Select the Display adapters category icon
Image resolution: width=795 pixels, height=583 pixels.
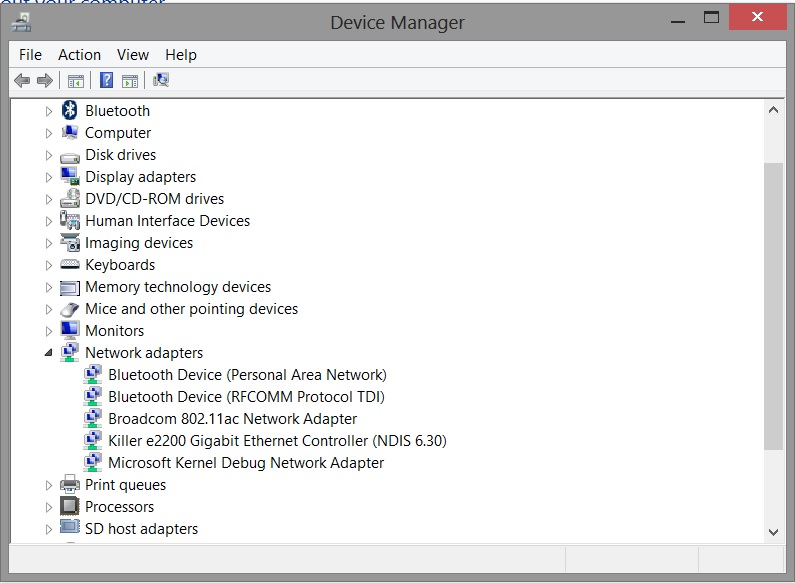[70, 176]
